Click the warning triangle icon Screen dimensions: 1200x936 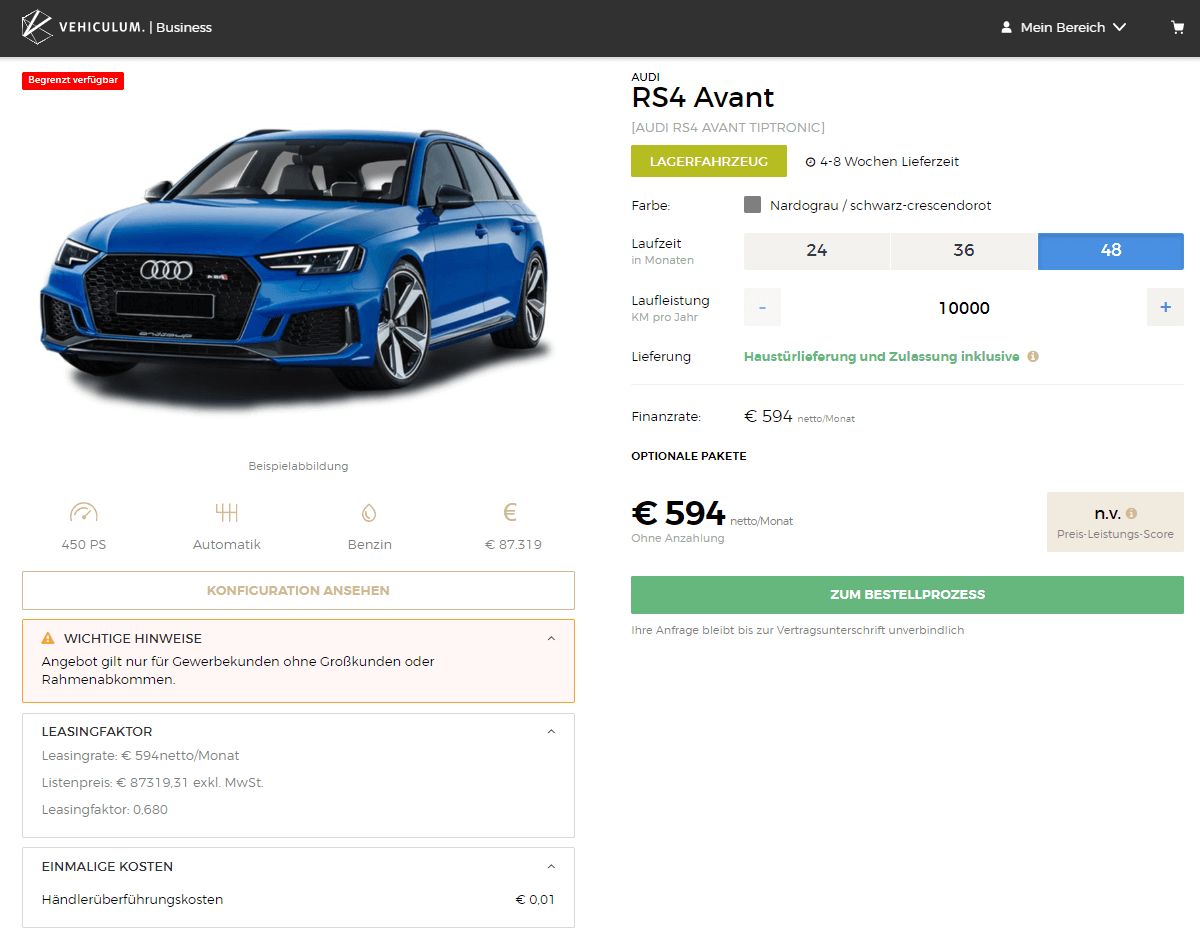tap(48, 638)
